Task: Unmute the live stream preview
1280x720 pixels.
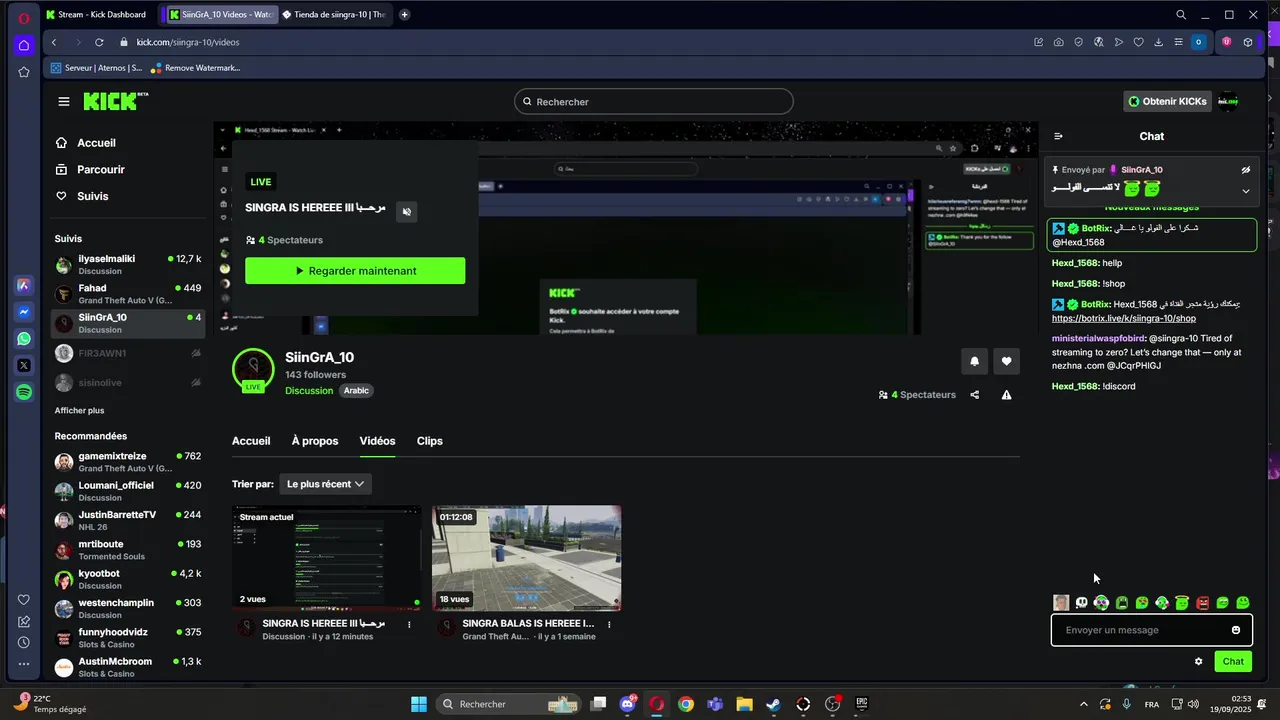Action: [406, 212]
